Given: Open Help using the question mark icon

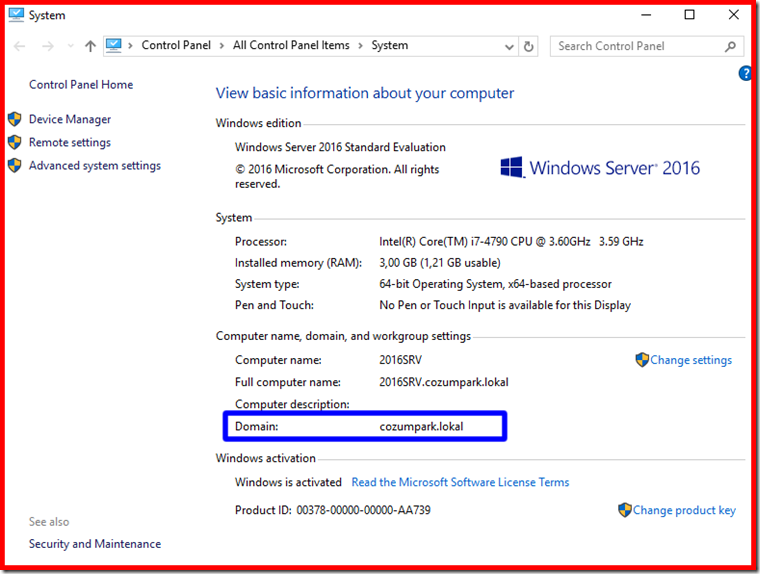Looking at the screenshot, I should click(745, 73).
